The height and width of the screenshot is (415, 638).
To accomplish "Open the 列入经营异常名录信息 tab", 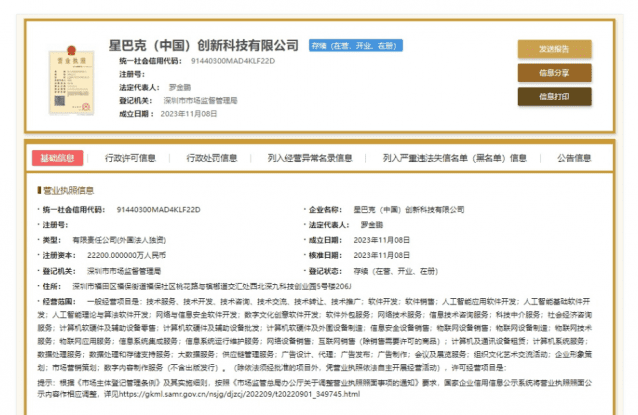I will click(310, 158).
